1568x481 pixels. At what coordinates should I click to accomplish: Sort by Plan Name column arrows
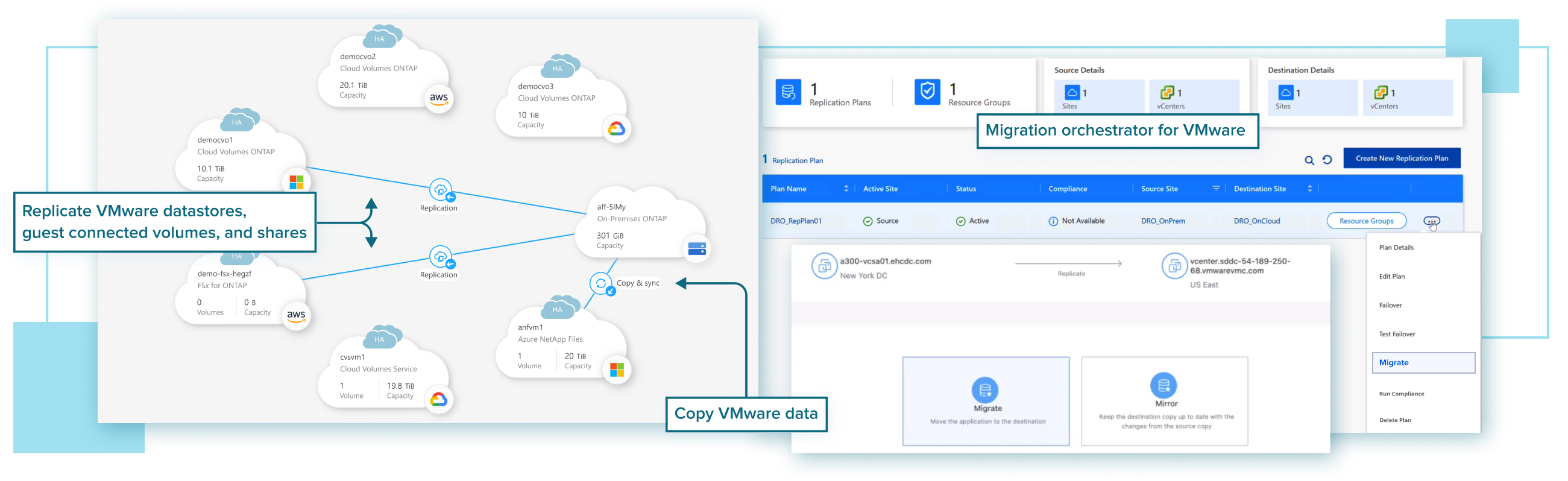point(846,189)
